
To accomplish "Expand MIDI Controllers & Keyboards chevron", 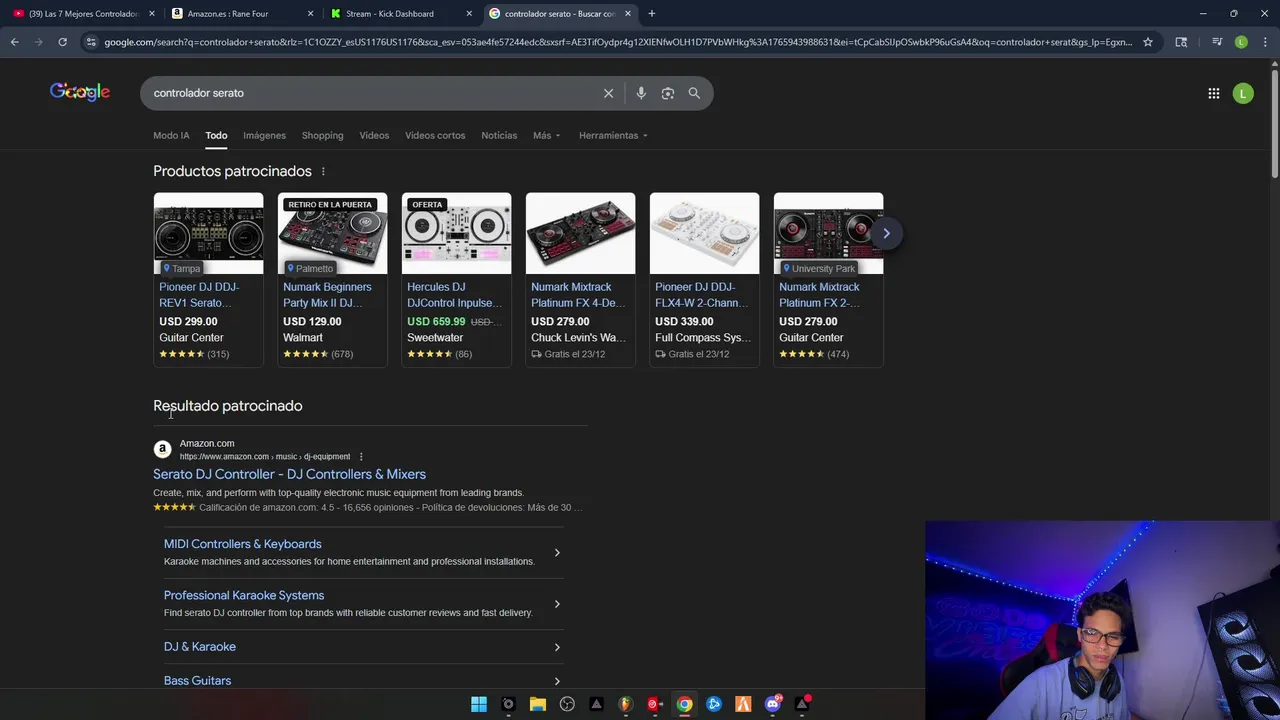I will [x=557, y=552].
